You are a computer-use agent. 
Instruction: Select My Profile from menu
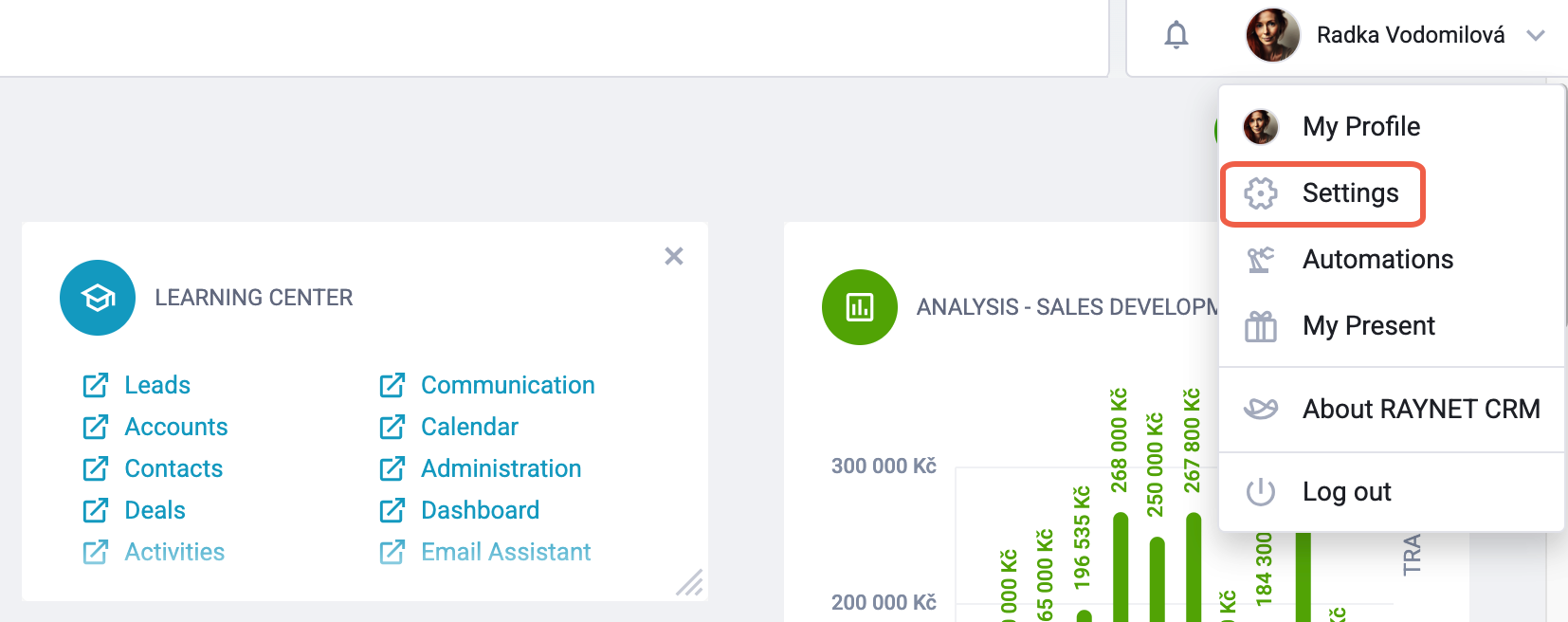[1360, 126]
